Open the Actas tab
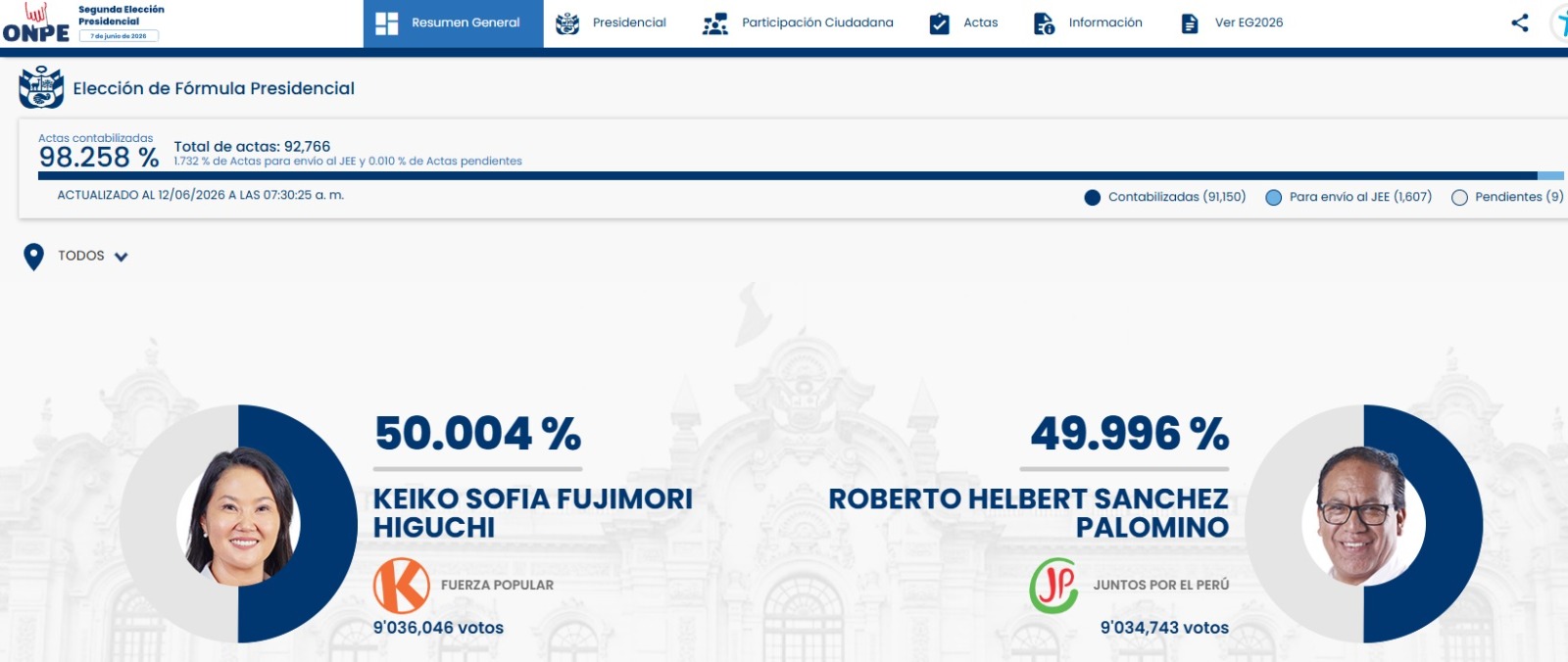The width and height of the screenshot is (1568, 662). (x=963, y=24)
